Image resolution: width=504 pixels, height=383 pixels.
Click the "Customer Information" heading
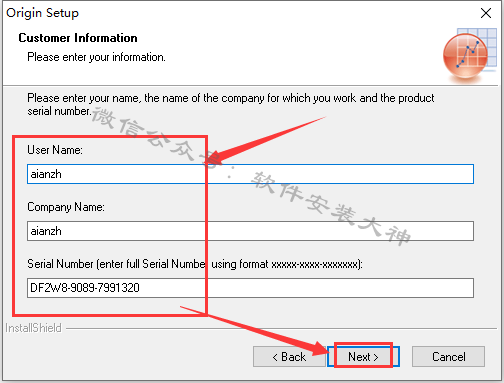pyautogui.click(x=78, y=38)
